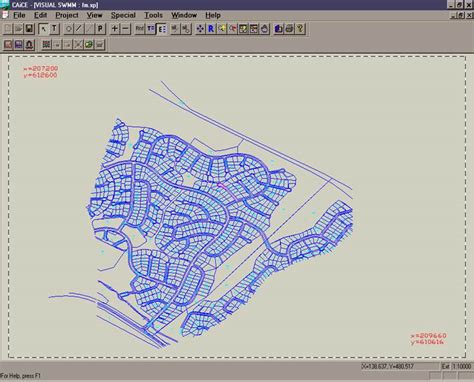The width and height of the screenshot is (474, 382).
Task: Click the red x=207200 coordinate label
Action: (x=41, y=68)
